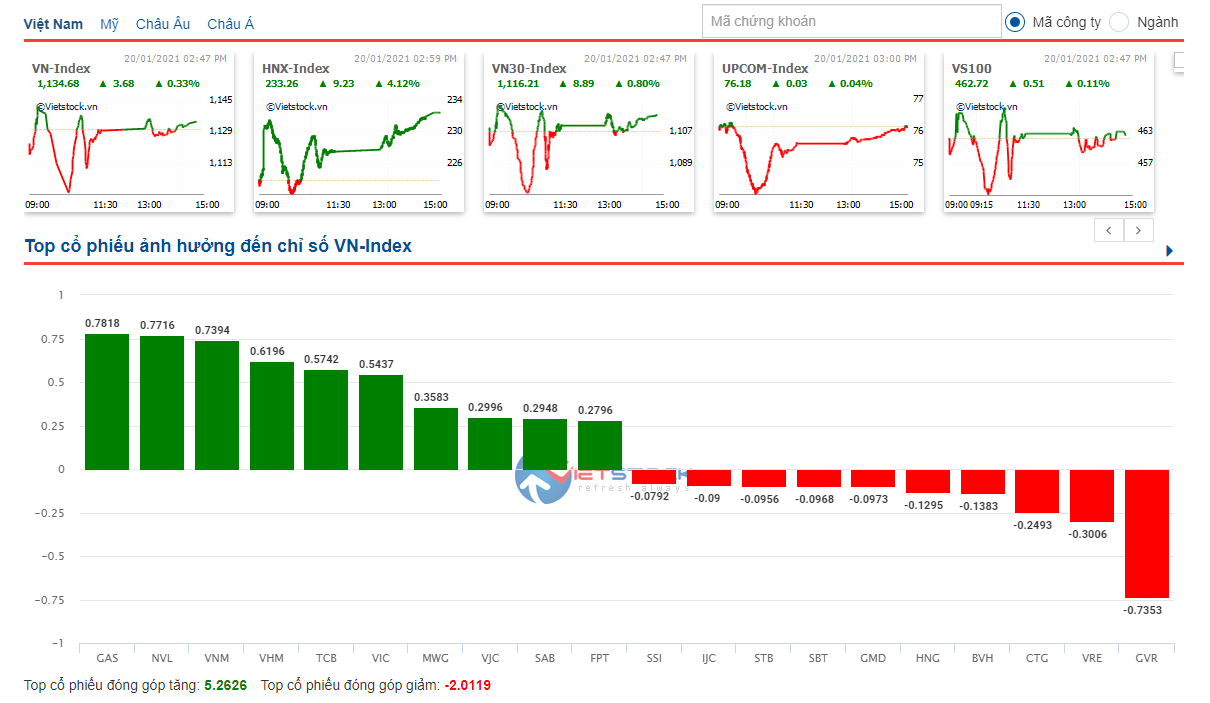The image size is (1210, 703).
Task: Click the previous arrow in index carousel
Action: pos(1109,230)
